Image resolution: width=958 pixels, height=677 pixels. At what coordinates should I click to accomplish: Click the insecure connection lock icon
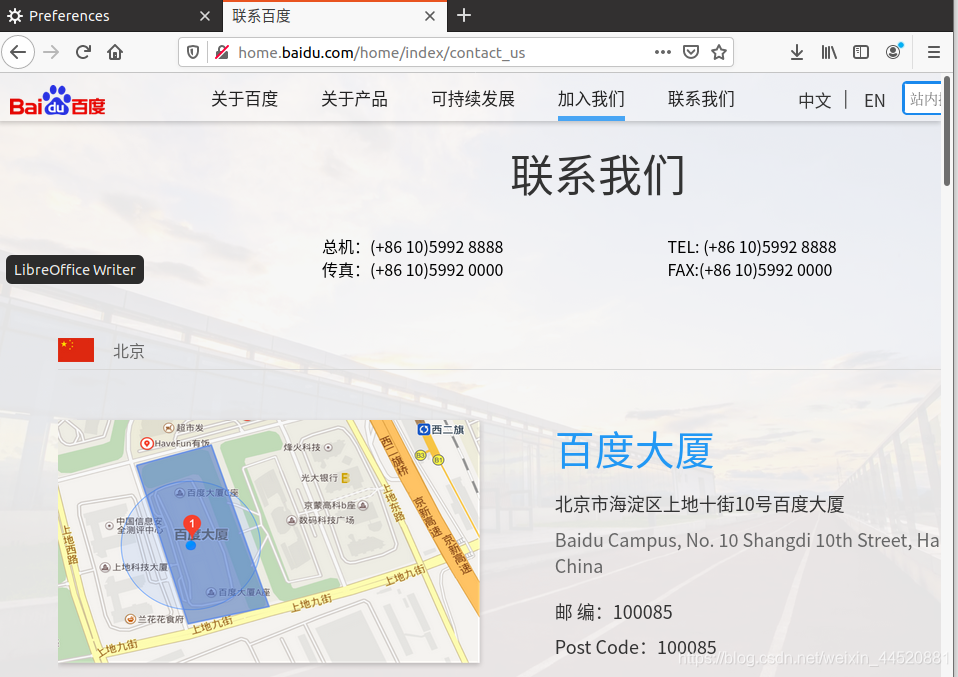click(x=222, y=53)
